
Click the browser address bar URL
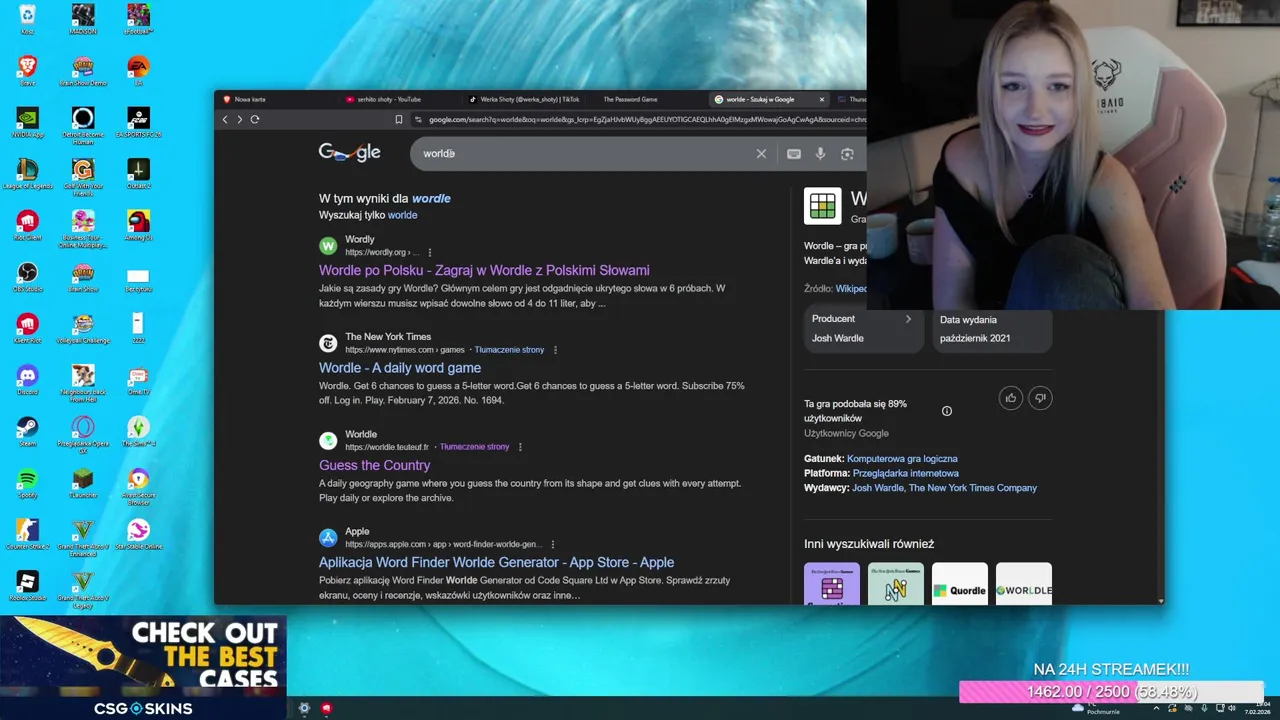[x=645, y=119]
